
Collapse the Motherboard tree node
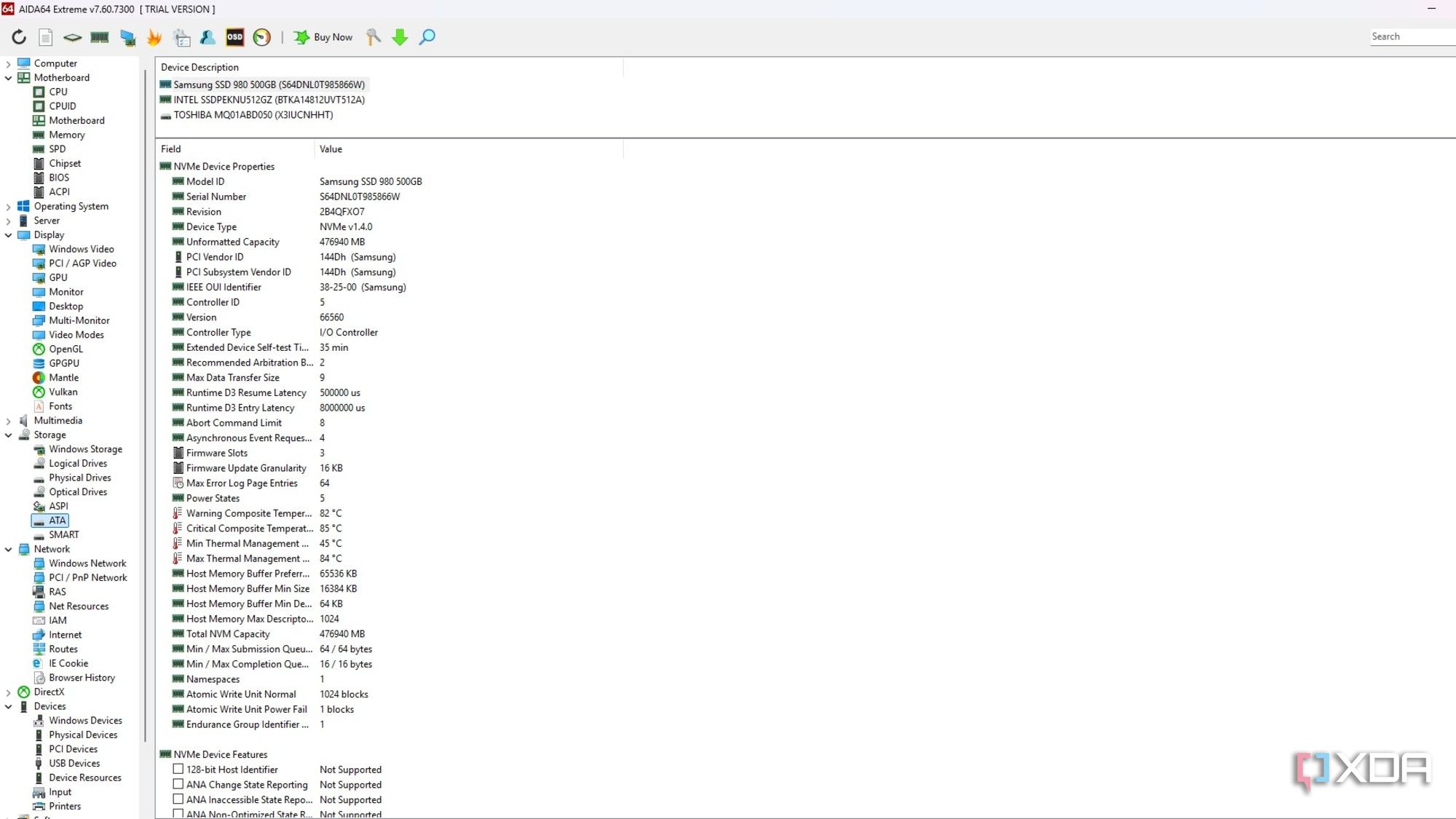pos(8,78)
